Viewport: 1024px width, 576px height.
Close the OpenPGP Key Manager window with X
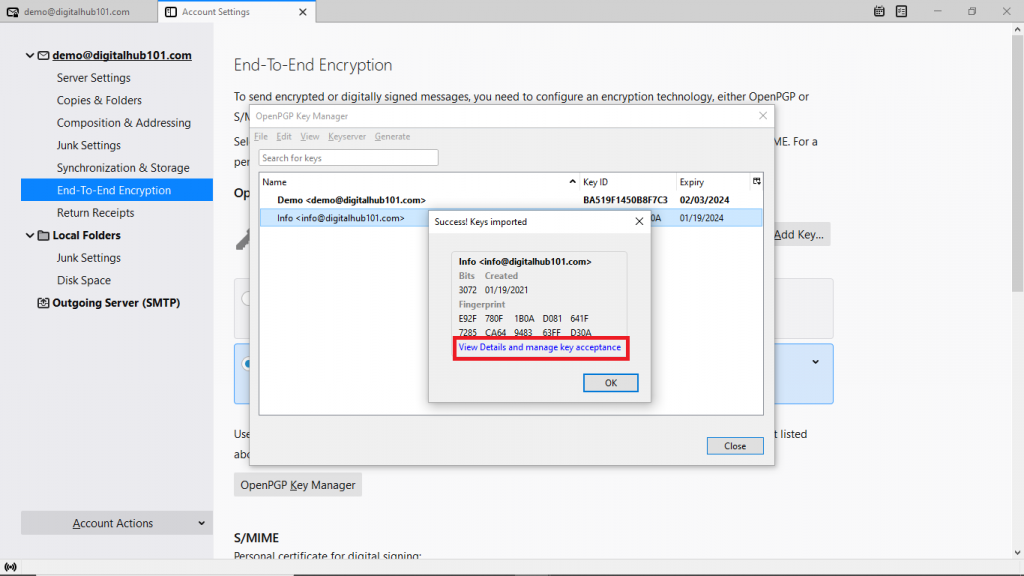[763, 116]
